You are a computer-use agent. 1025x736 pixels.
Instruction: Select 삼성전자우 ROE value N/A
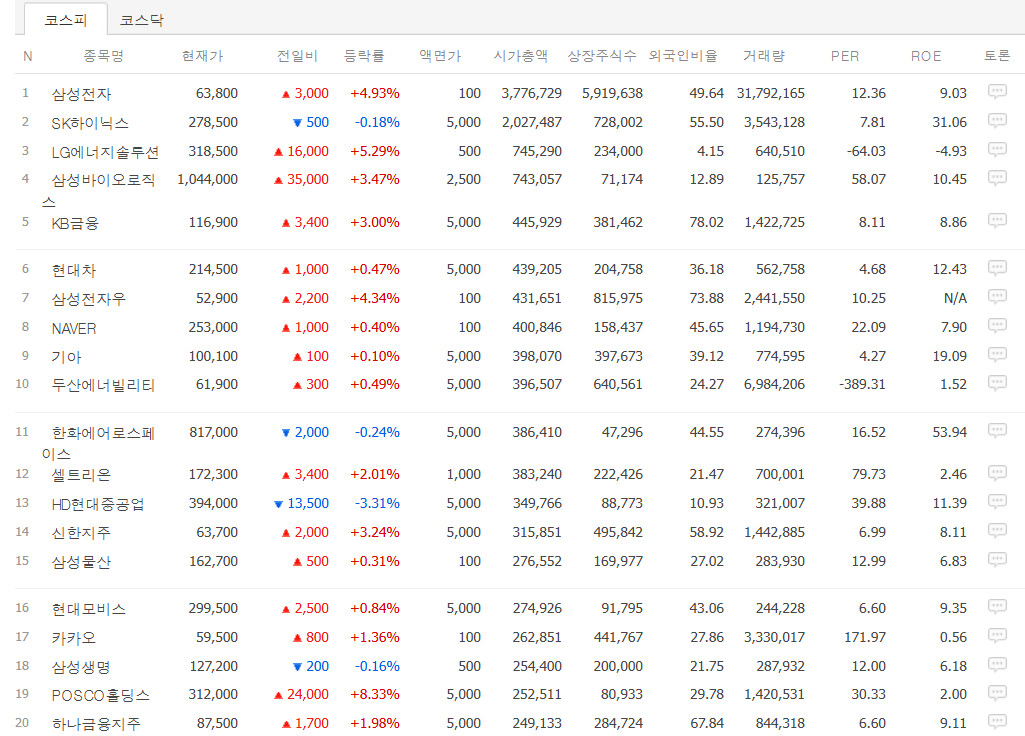(x=955, y=299)
